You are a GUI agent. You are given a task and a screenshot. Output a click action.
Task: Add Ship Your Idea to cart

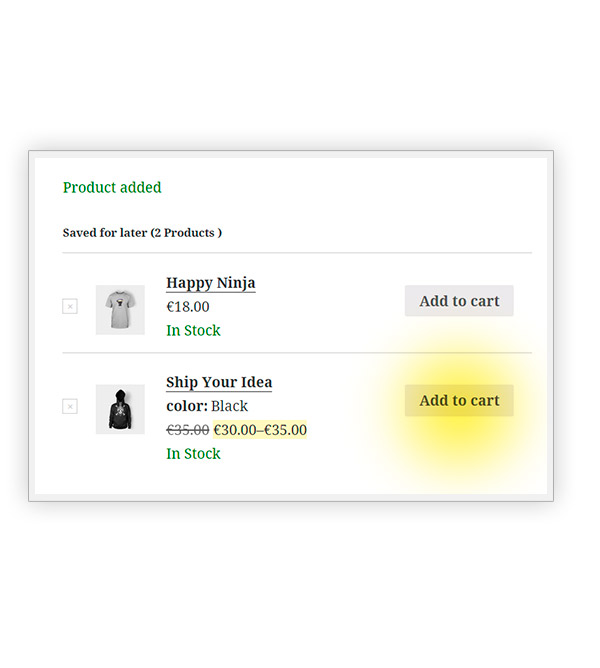[x=459, y=400]
